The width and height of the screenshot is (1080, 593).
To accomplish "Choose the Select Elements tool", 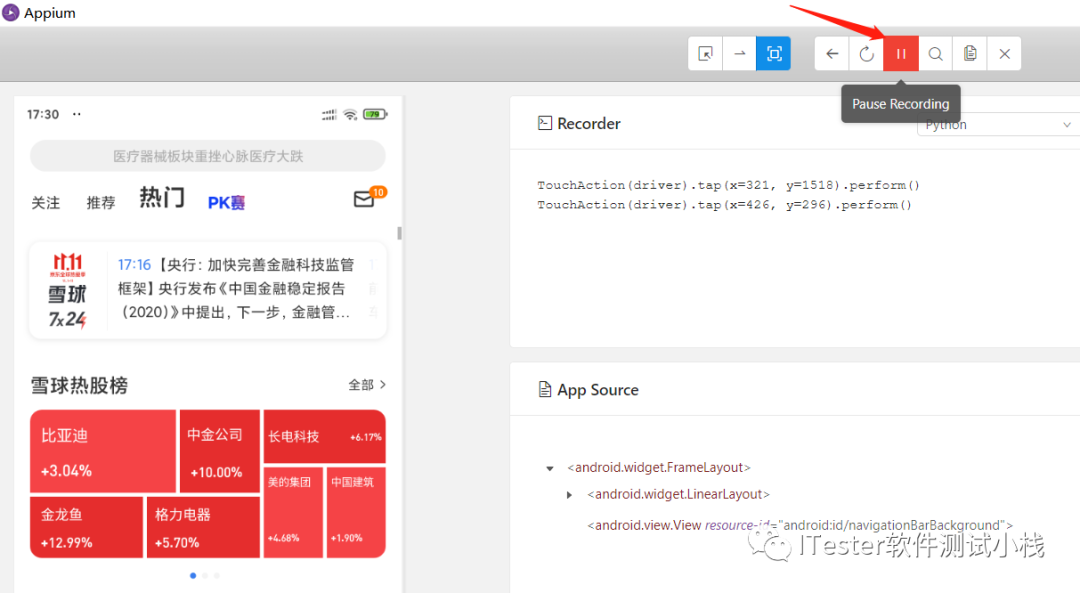I will click(x=705, y=54).
